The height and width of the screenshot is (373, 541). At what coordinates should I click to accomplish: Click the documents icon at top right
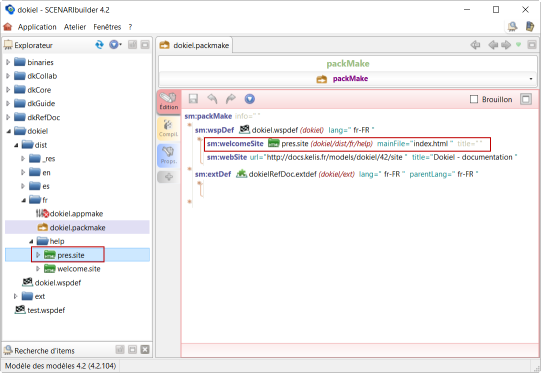530,26
